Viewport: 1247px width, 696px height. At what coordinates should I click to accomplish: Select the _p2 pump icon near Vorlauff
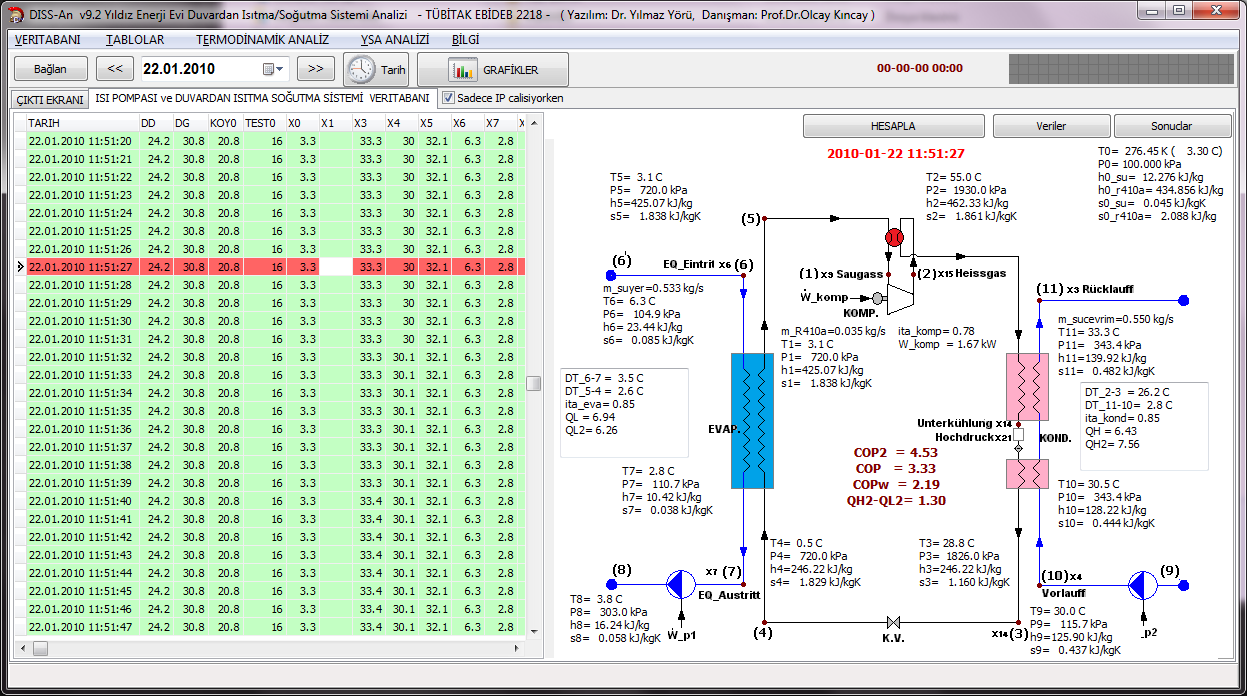click(1142, 583)
